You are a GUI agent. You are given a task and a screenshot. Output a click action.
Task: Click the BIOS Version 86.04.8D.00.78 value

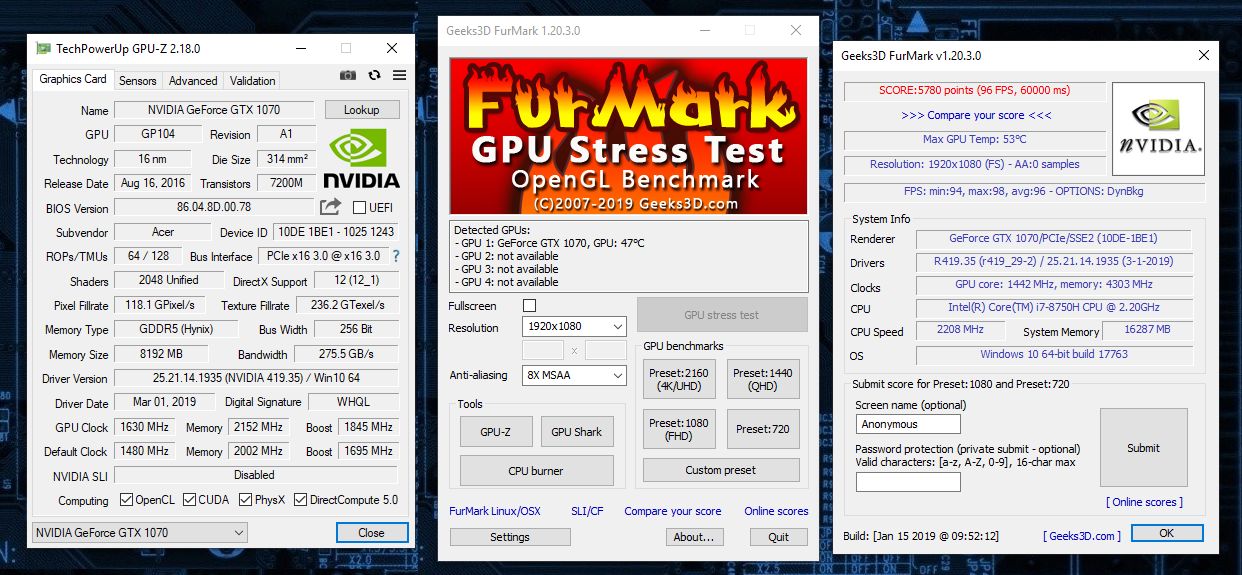214,207
